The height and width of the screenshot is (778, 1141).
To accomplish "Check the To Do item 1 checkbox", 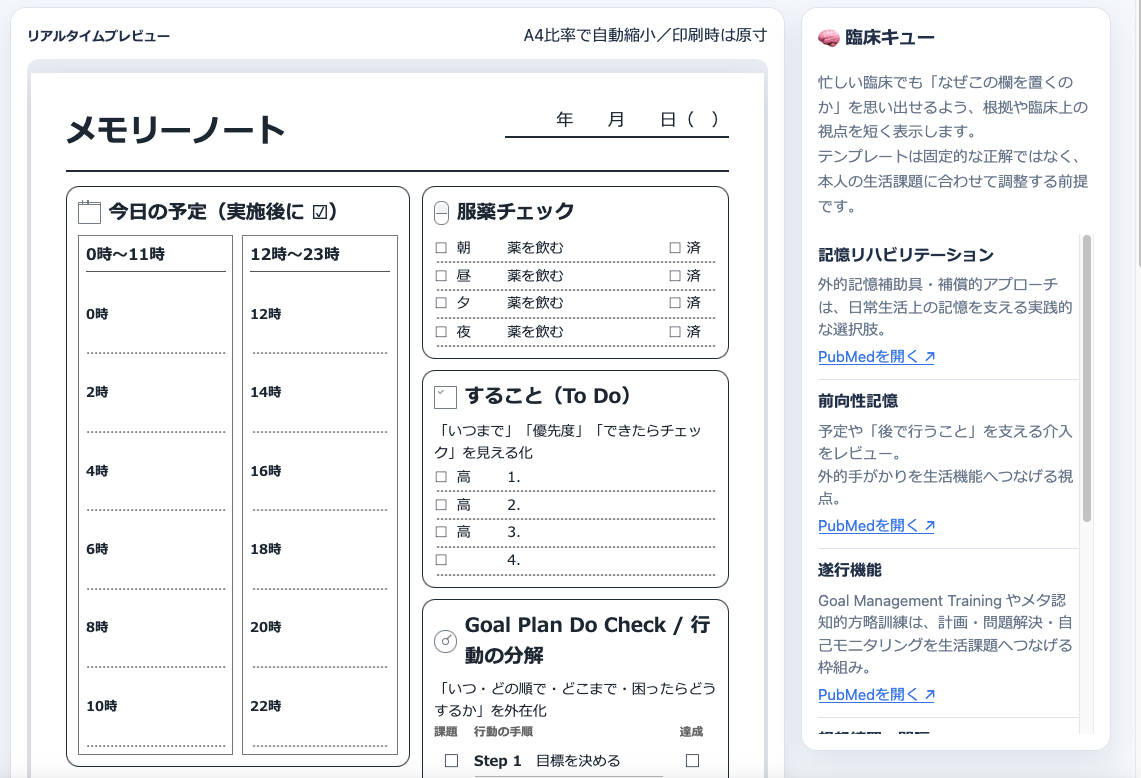I will click(441, 477).
